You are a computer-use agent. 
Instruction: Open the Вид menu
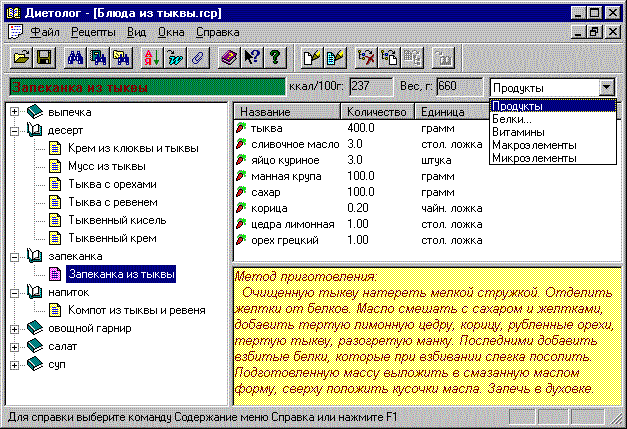[136, 32]
